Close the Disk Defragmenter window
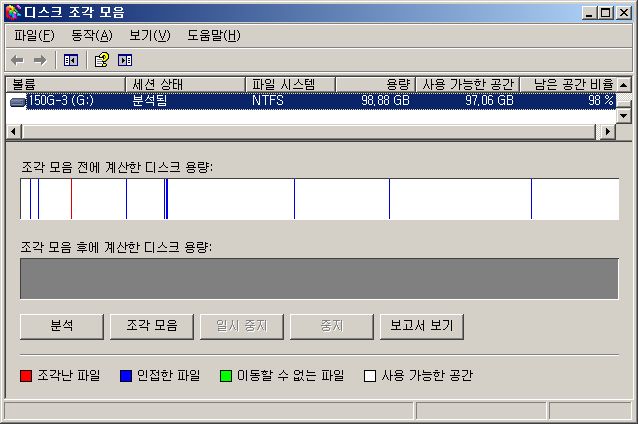The image size is (638, 424). pos(623,13)
